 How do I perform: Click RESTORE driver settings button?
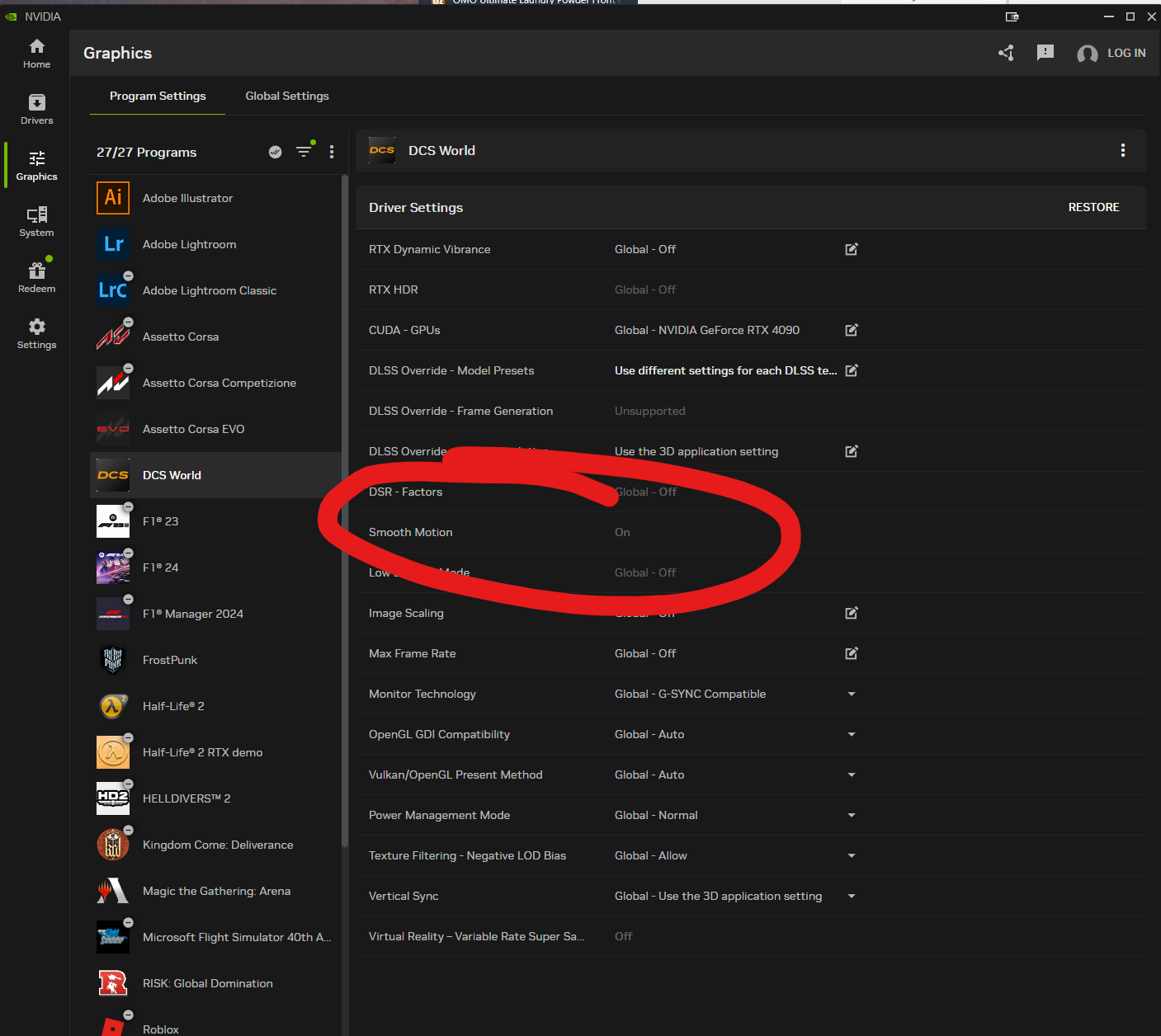point(1093,207)
